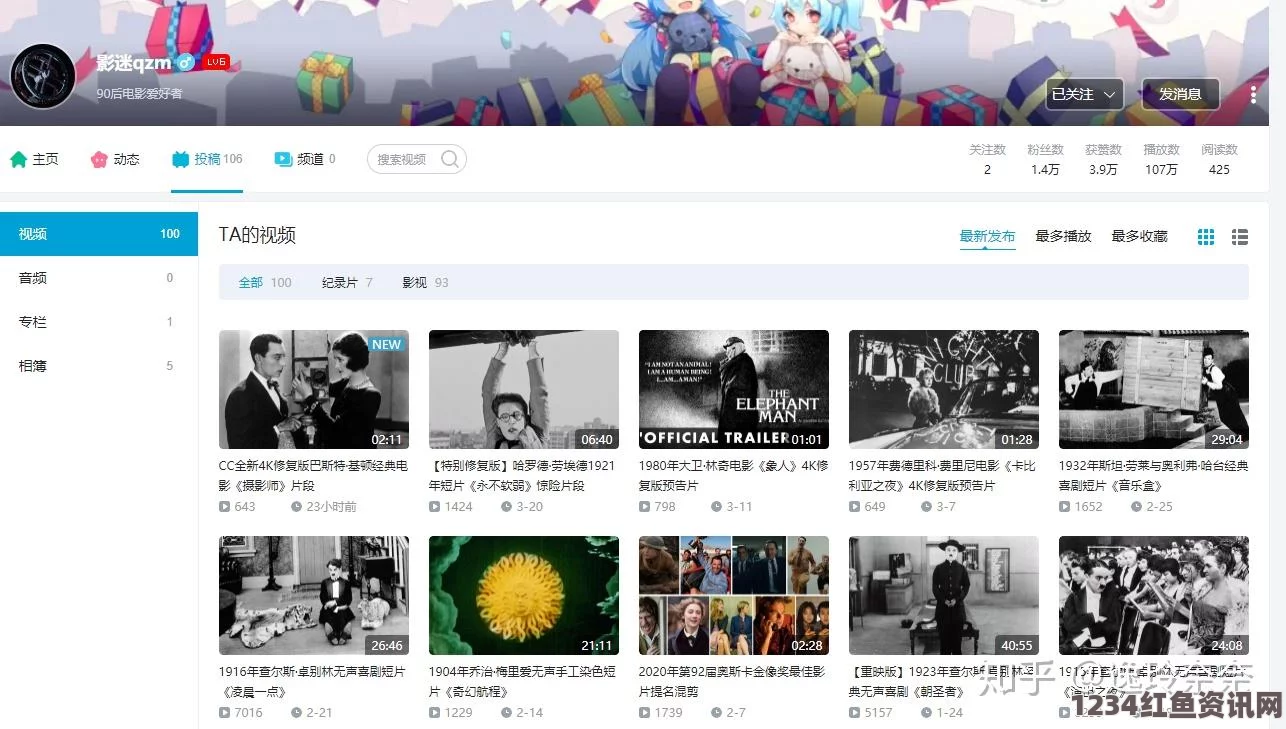The width and height of the screenshot is (1286, 729).
Task: Open the 动态 activity tab
Action: point(115,159)
